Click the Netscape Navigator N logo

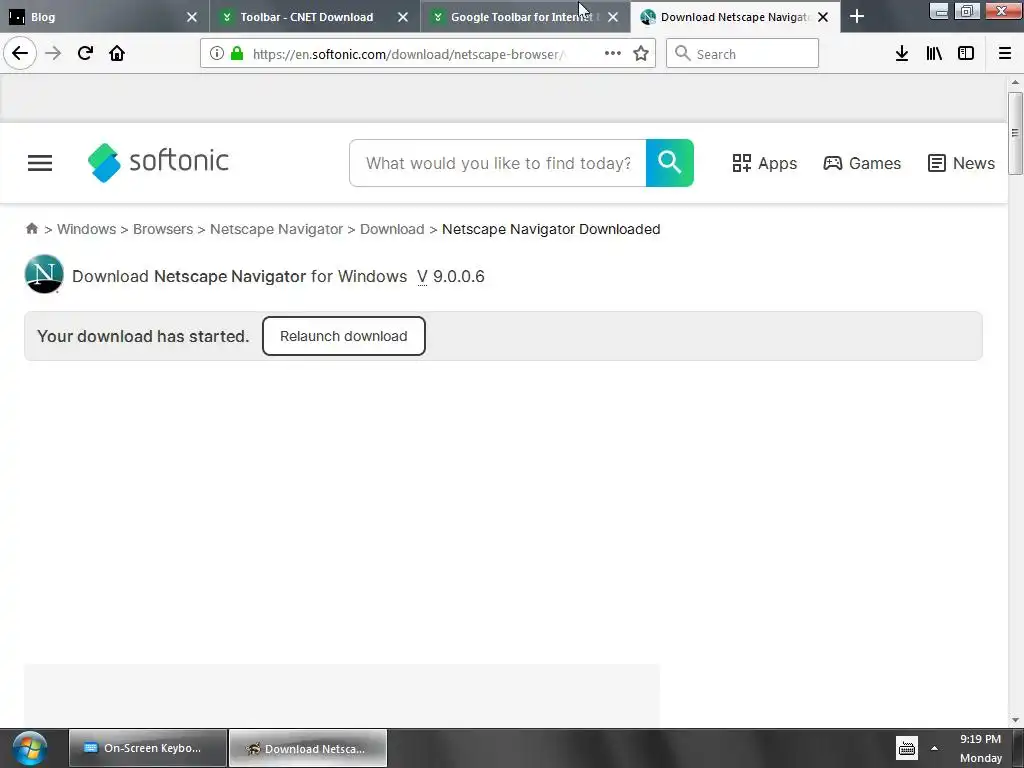click(x=44, y=274)
